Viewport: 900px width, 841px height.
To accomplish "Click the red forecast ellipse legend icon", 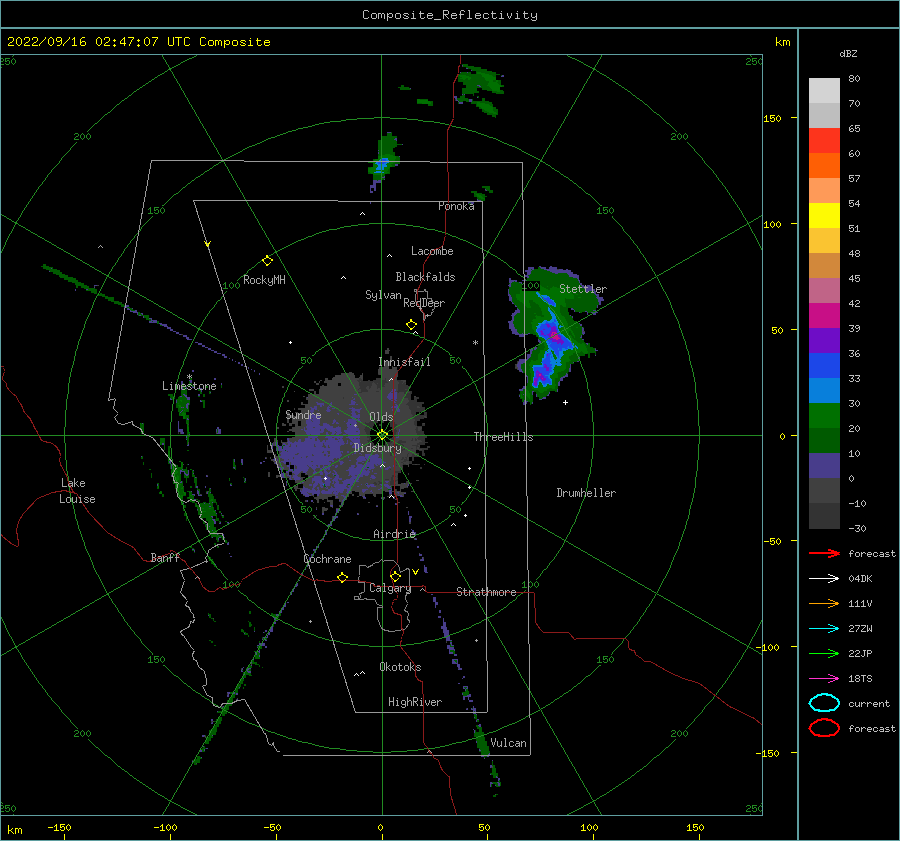I will click(x=824, y=728).
